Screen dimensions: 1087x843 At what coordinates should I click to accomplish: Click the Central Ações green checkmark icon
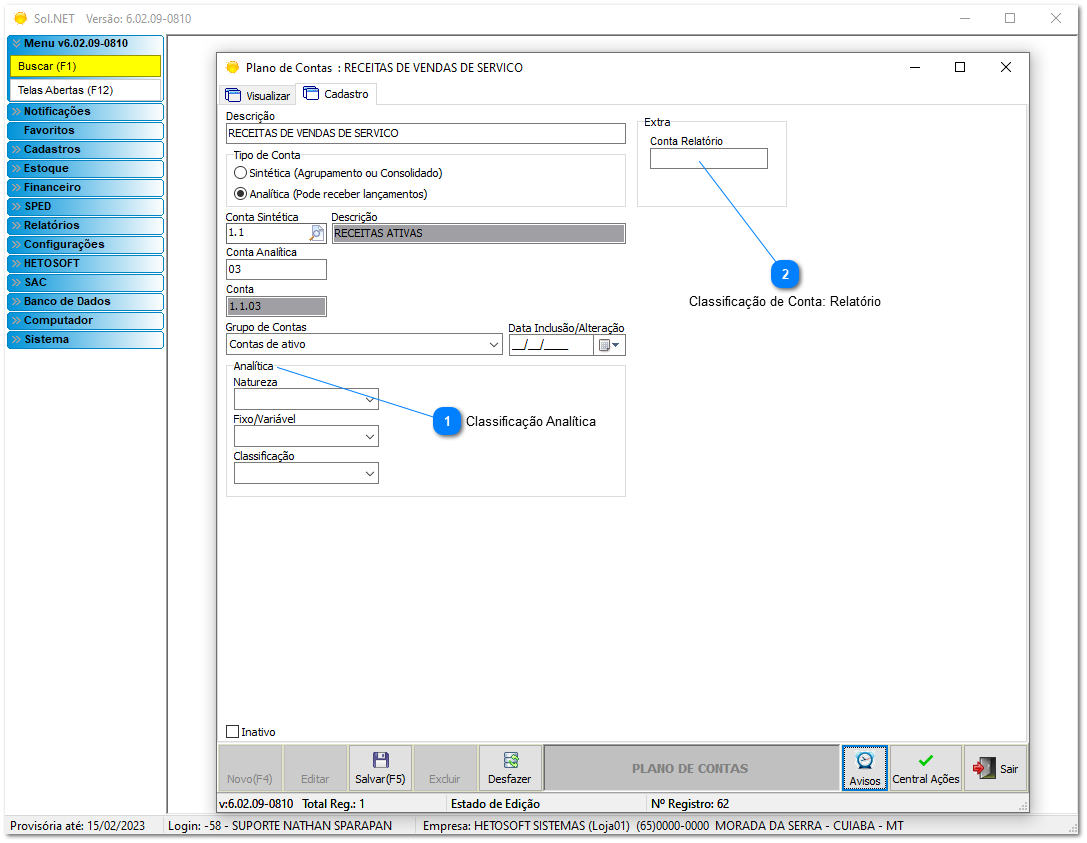[925, 761]
